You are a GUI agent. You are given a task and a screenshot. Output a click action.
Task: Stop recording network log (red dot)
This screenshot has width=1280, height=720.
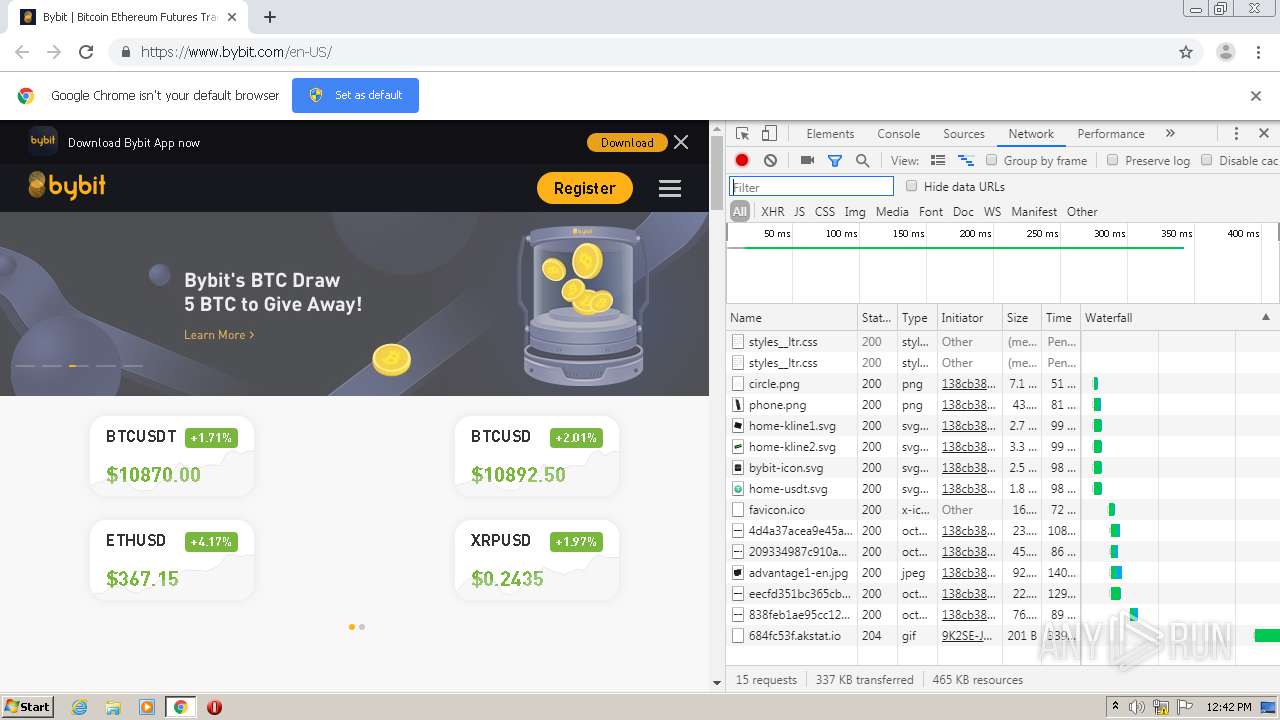[742, 160]
